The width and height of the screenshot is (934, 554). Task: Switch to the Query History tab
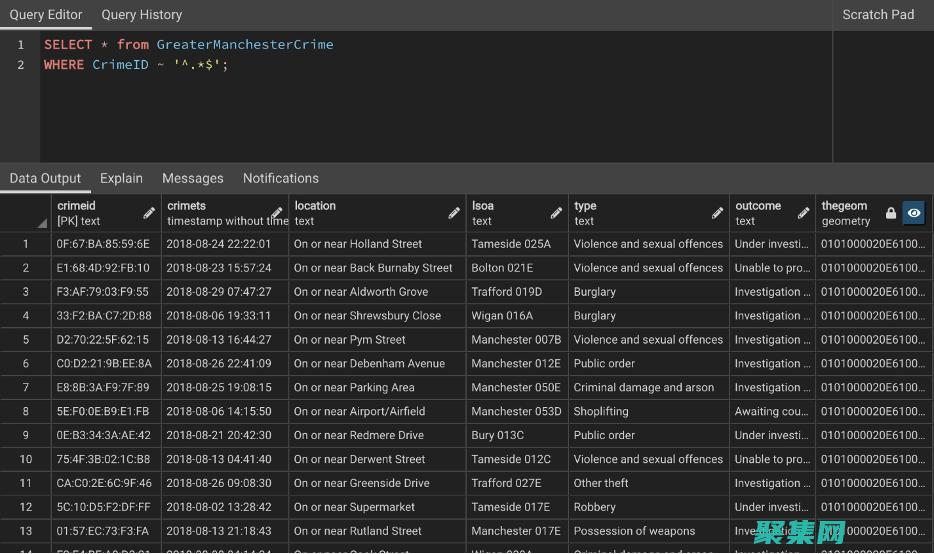[x=141, y=15]
